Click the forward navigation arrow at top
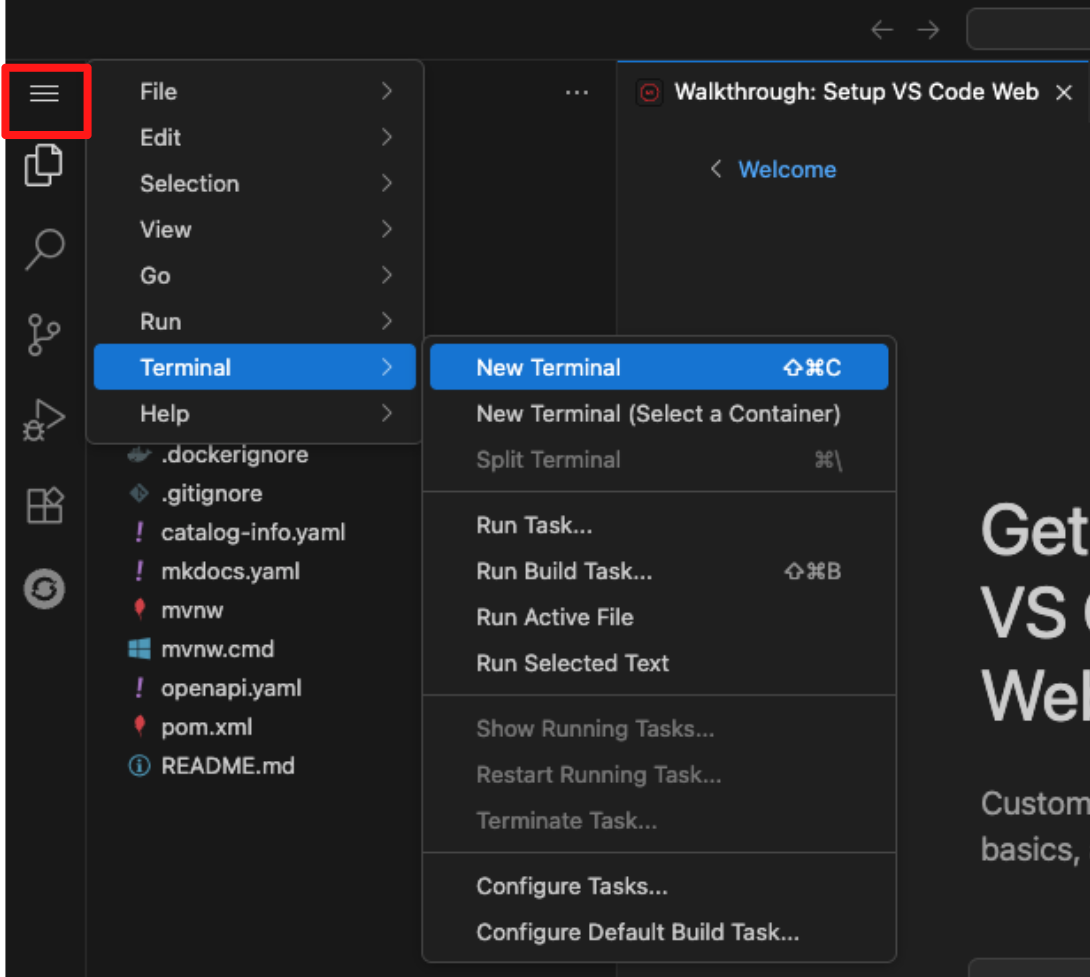 (x=929, y=30)
